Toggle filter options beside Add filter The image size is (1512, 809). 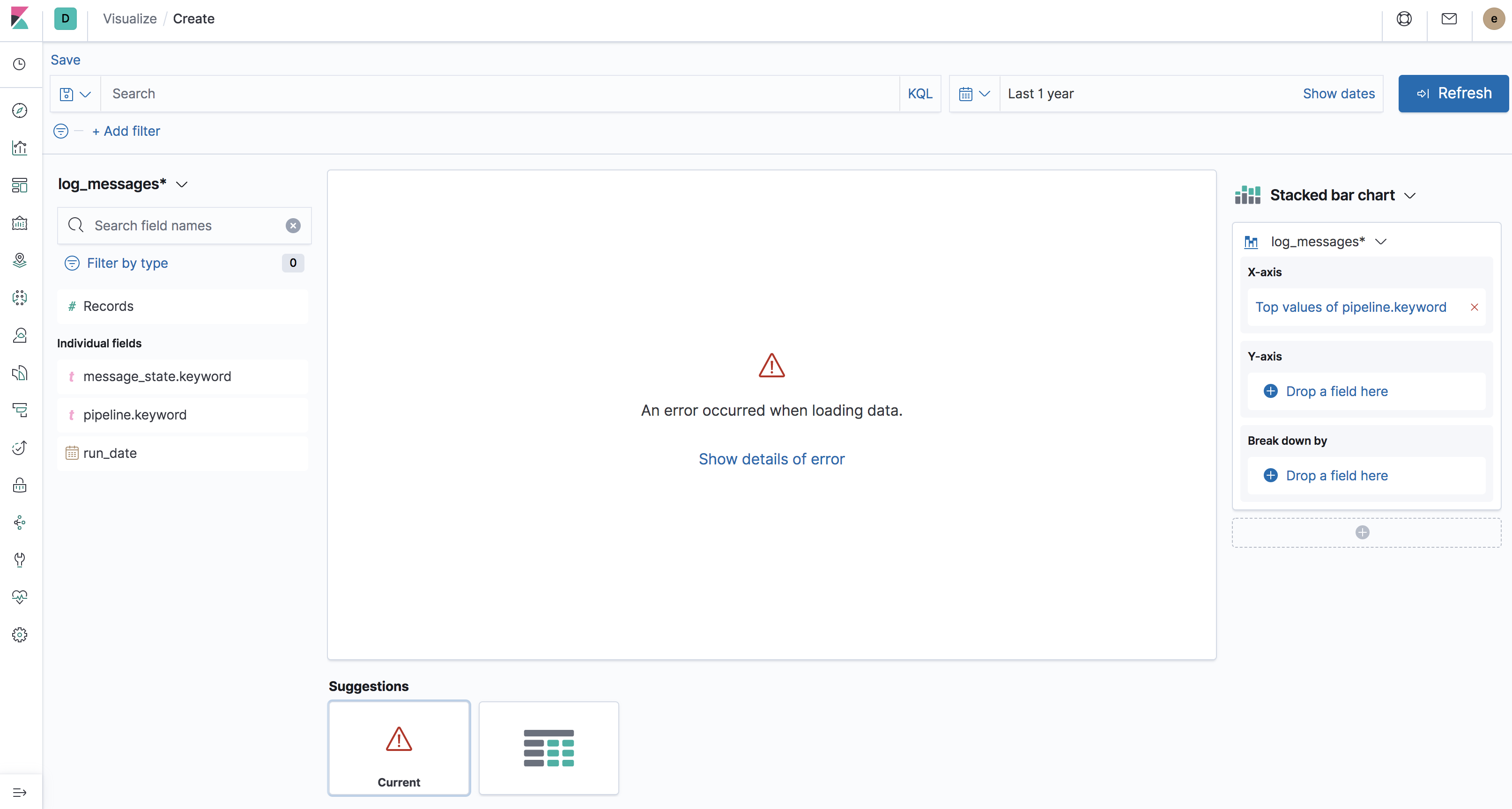point(60,131)
